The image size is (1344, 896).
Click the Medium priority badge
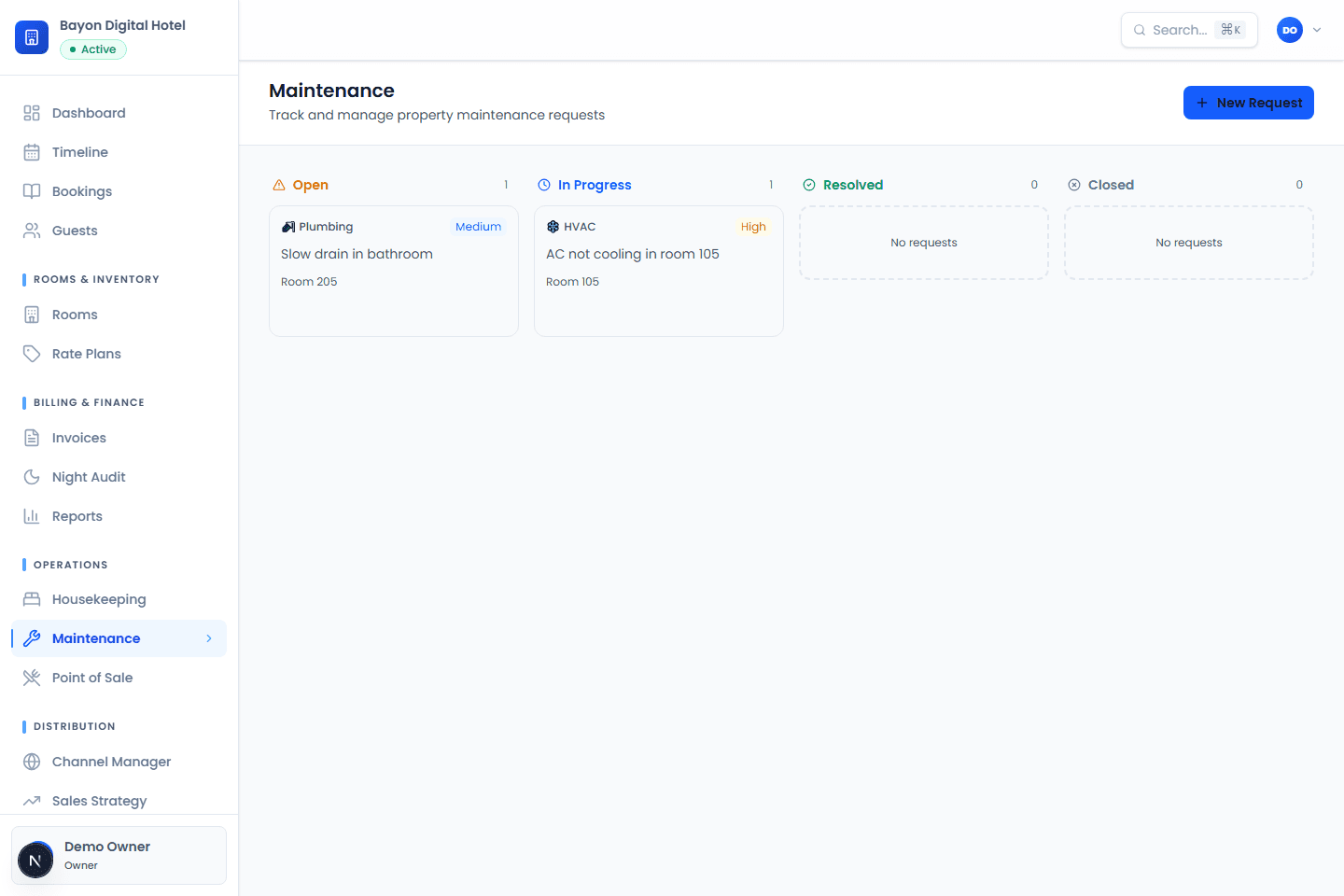coord(478,227)
